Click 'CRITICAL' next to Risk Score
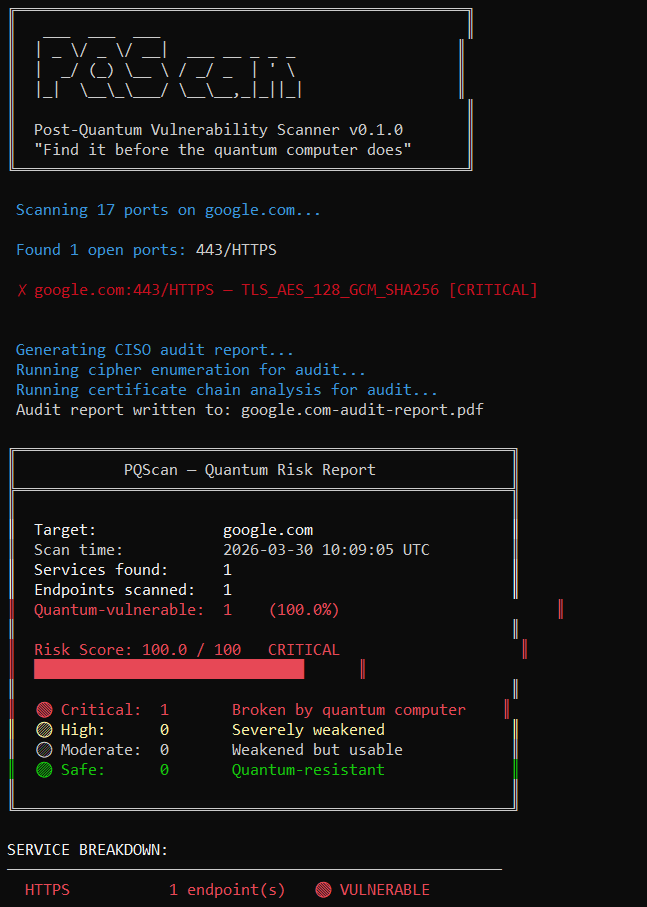Viewport: 647px width, 907px height. 304,650
